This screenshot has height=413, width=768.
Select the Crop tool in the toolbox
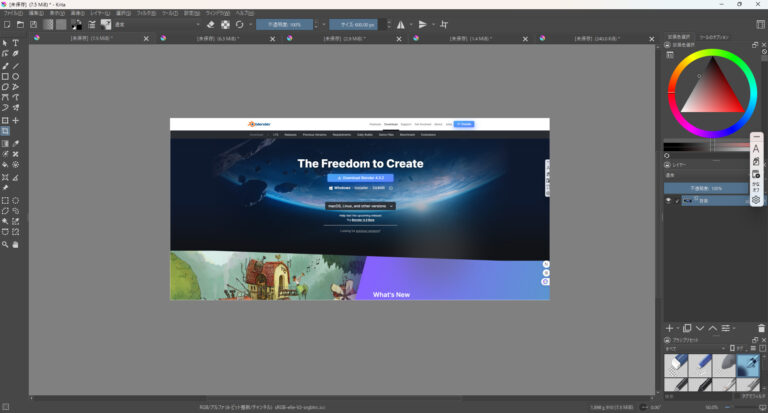(5, 131)
